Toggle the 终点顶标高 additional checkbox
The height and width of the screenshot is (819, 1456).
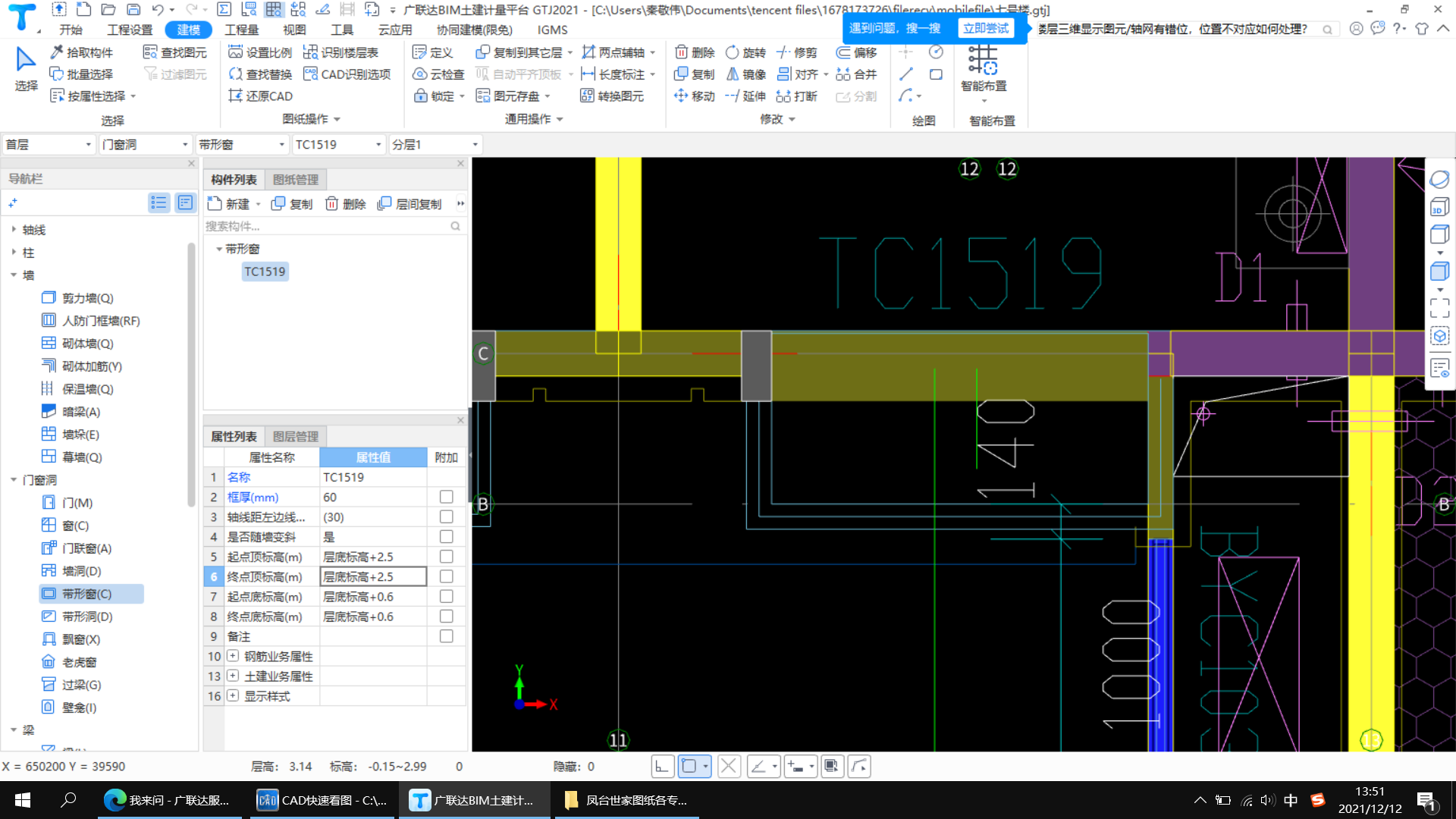pyautogui.click(x=447, y=577)
